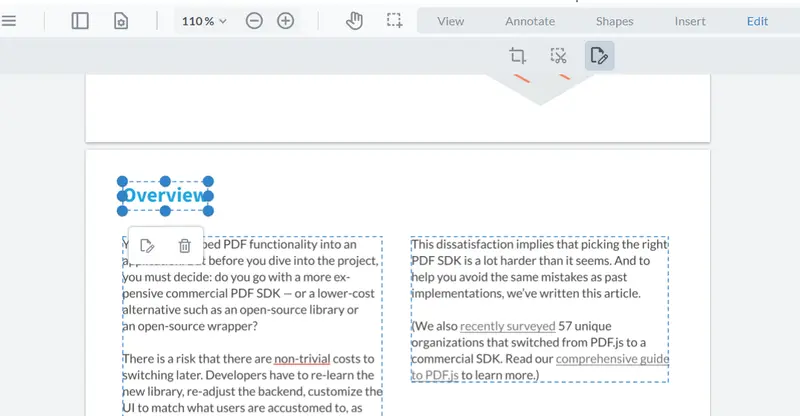The width and height of the screenshot is (800, 416).
Task: Click the bottom-middle resize handle of Overview
Action: click(x=165, y=211)
